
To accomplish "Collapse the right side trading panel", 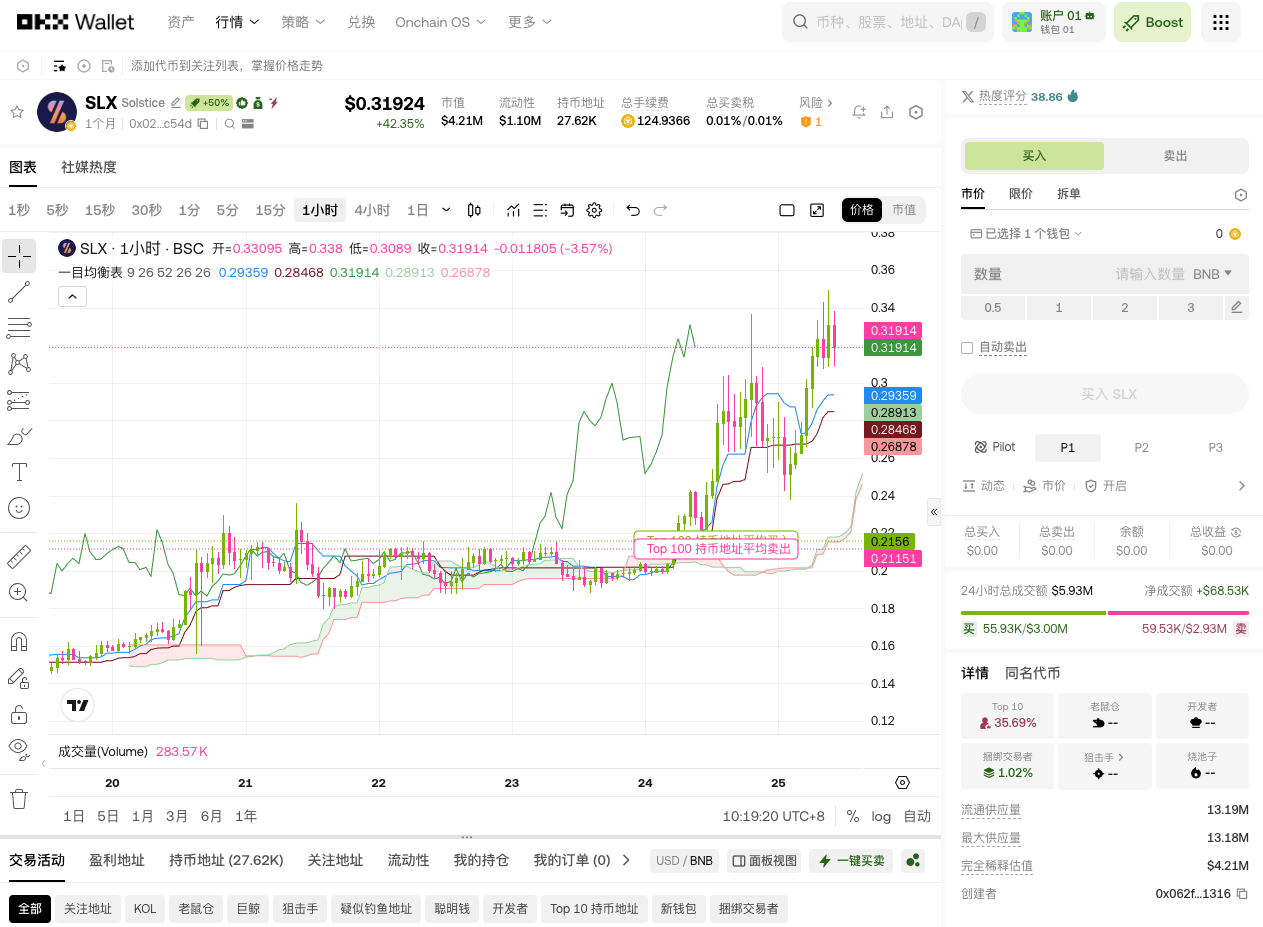I will click(x=934, y=512).
